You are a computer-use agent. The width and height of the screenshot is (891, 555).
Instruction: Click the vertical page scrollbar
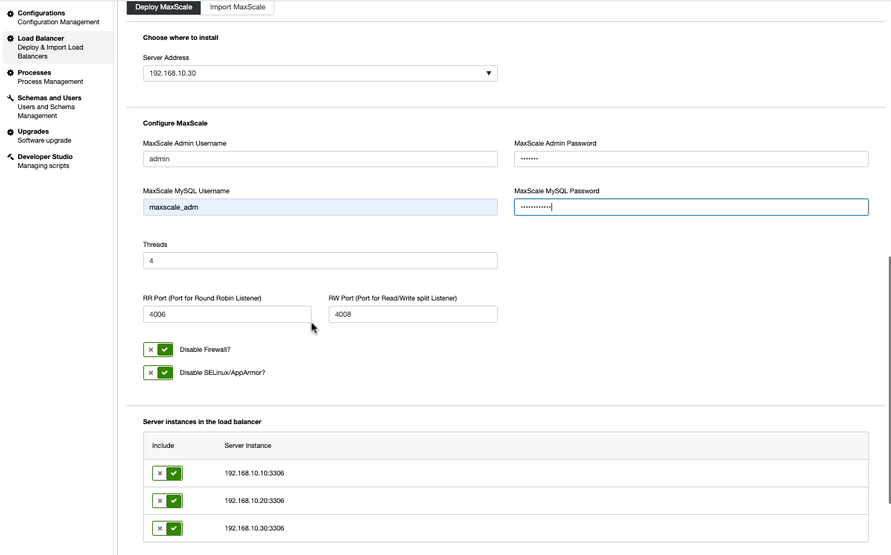point(888,379)
